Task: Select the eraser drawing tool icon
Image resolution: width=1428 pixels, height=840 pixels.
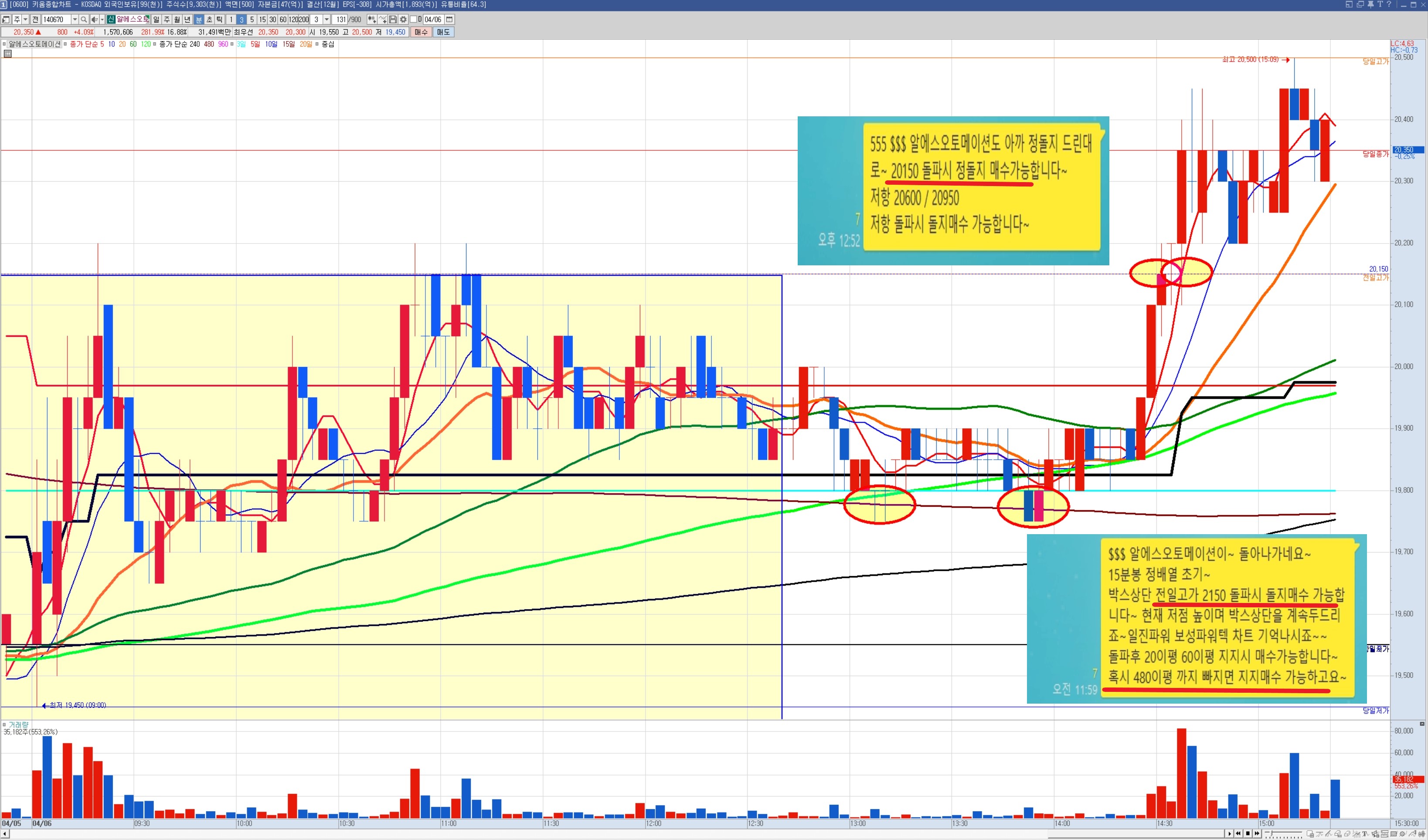Action: (1346, 834)
